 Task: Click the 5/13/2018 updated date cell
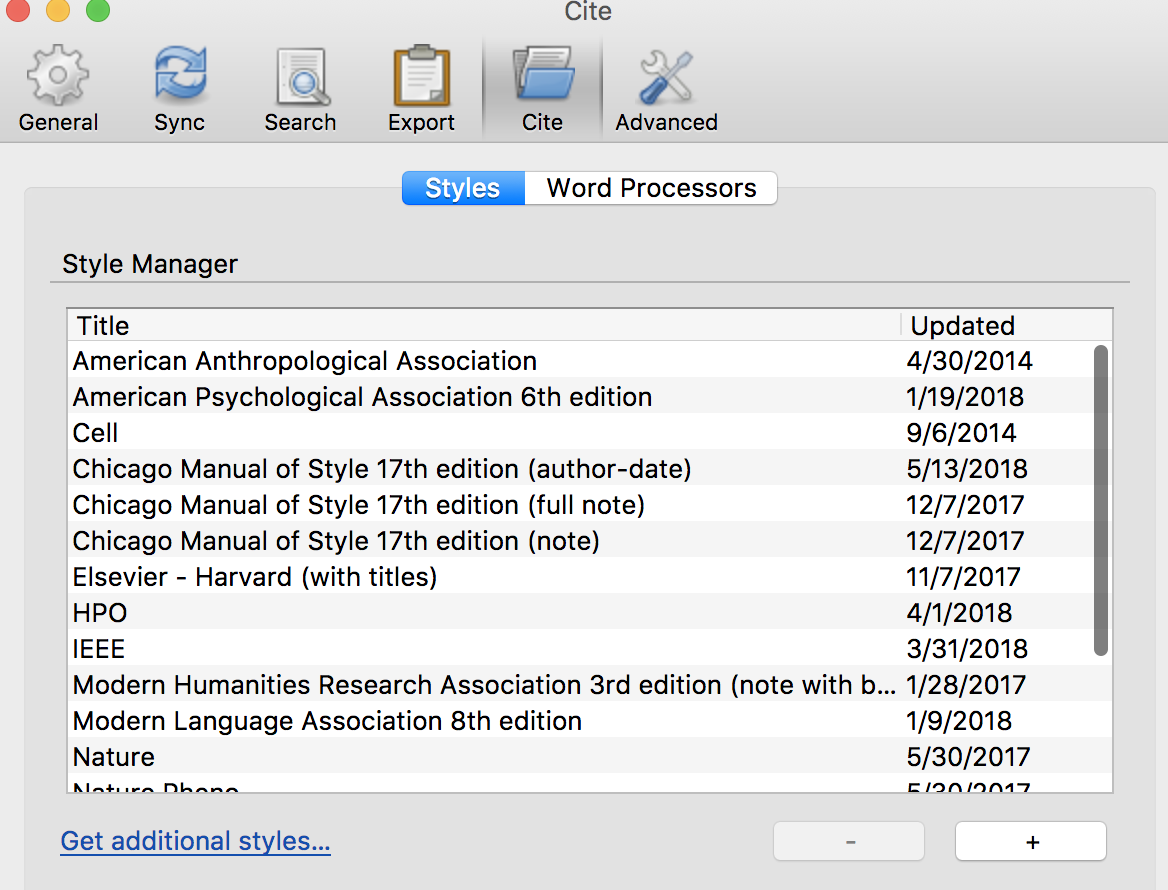click(x=967, y=468)
